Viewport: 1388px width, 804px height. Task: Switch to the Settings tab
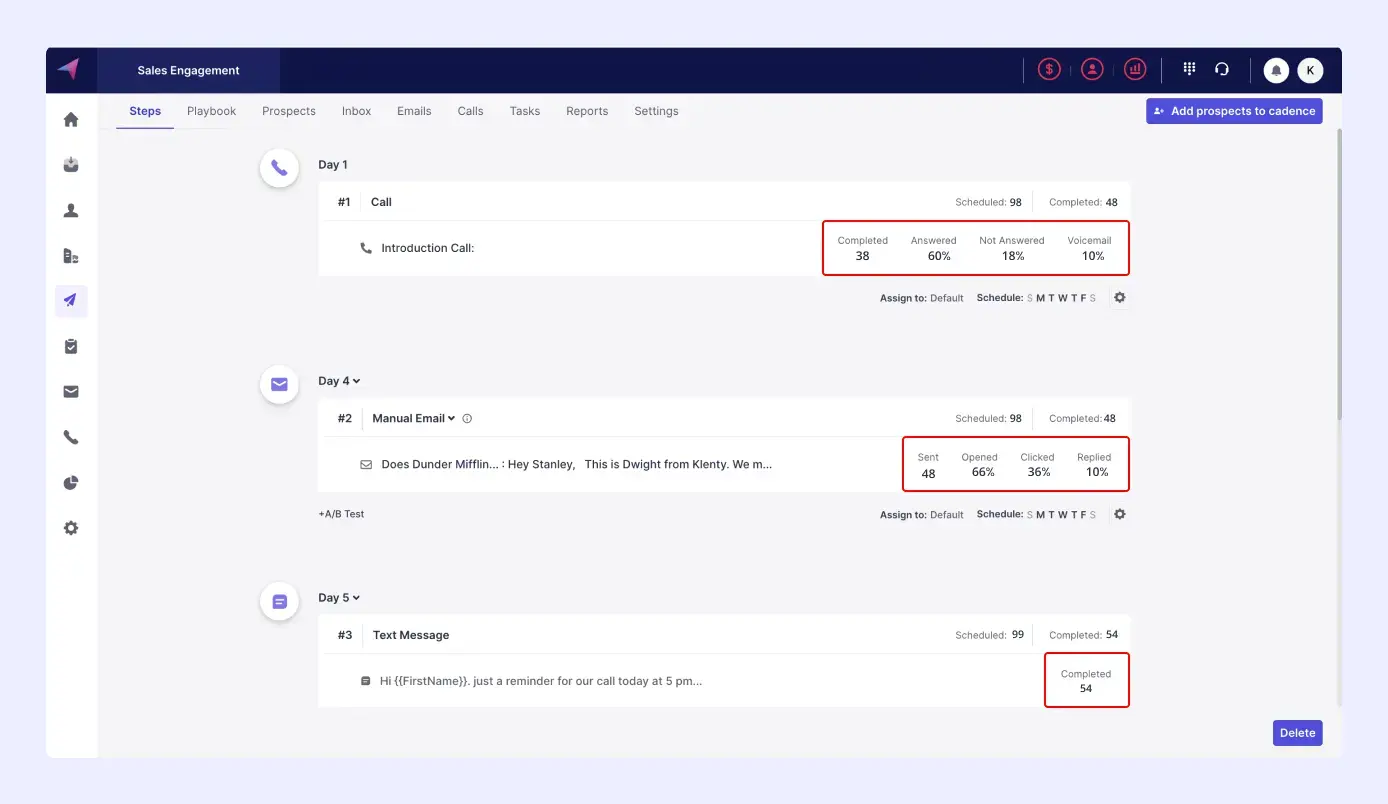tap(656, 111)
